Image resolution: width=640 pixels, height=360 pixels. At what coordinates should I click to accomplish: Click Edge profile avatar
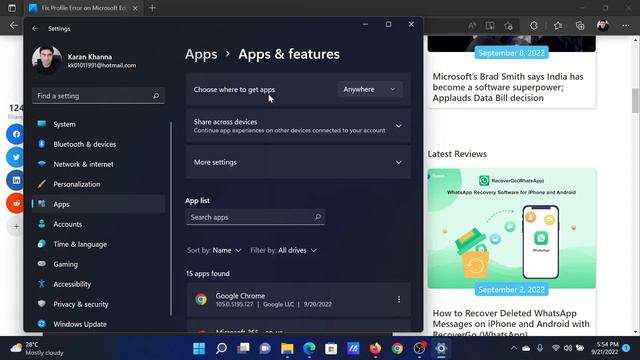(603, 26)
